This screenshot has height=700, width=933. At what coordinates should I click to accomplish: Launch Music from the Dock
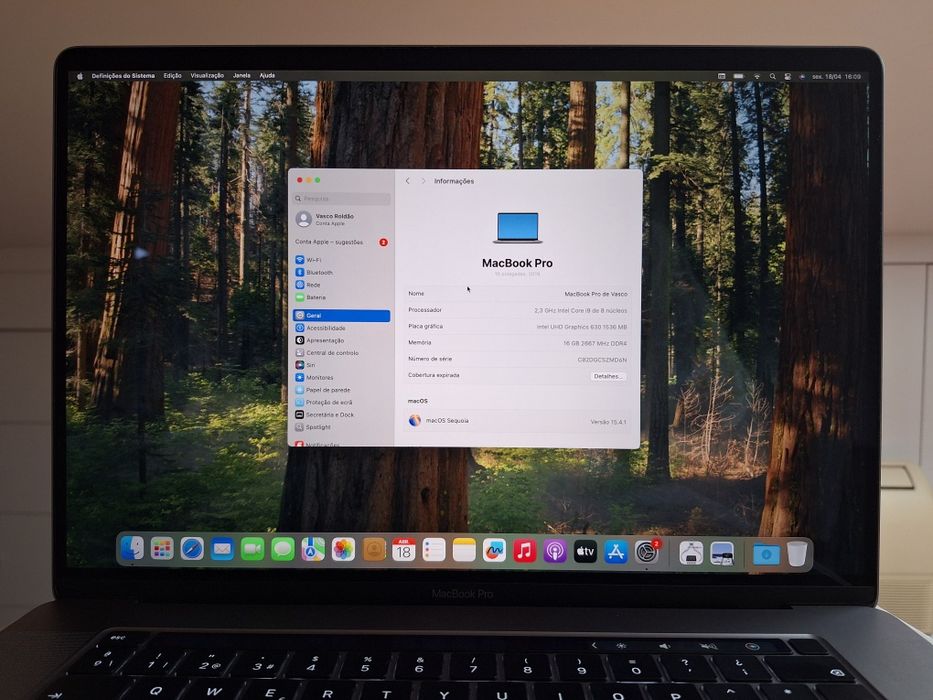[x=525, y=551]
